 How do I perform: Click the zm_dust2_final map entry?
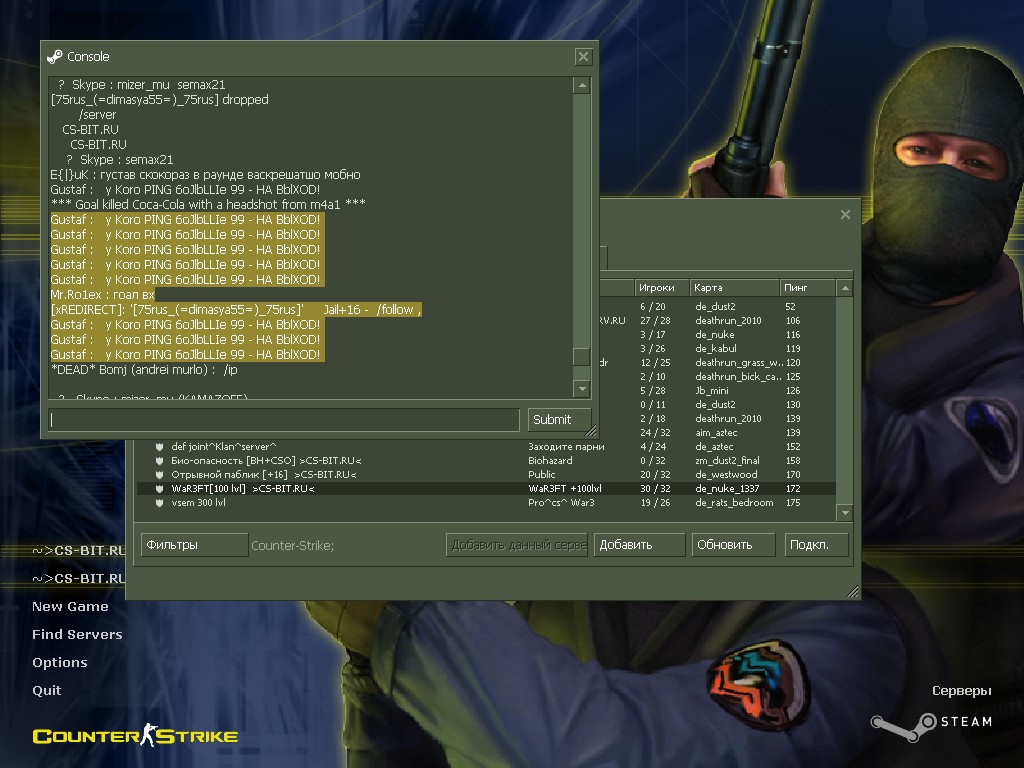[728, 460]
